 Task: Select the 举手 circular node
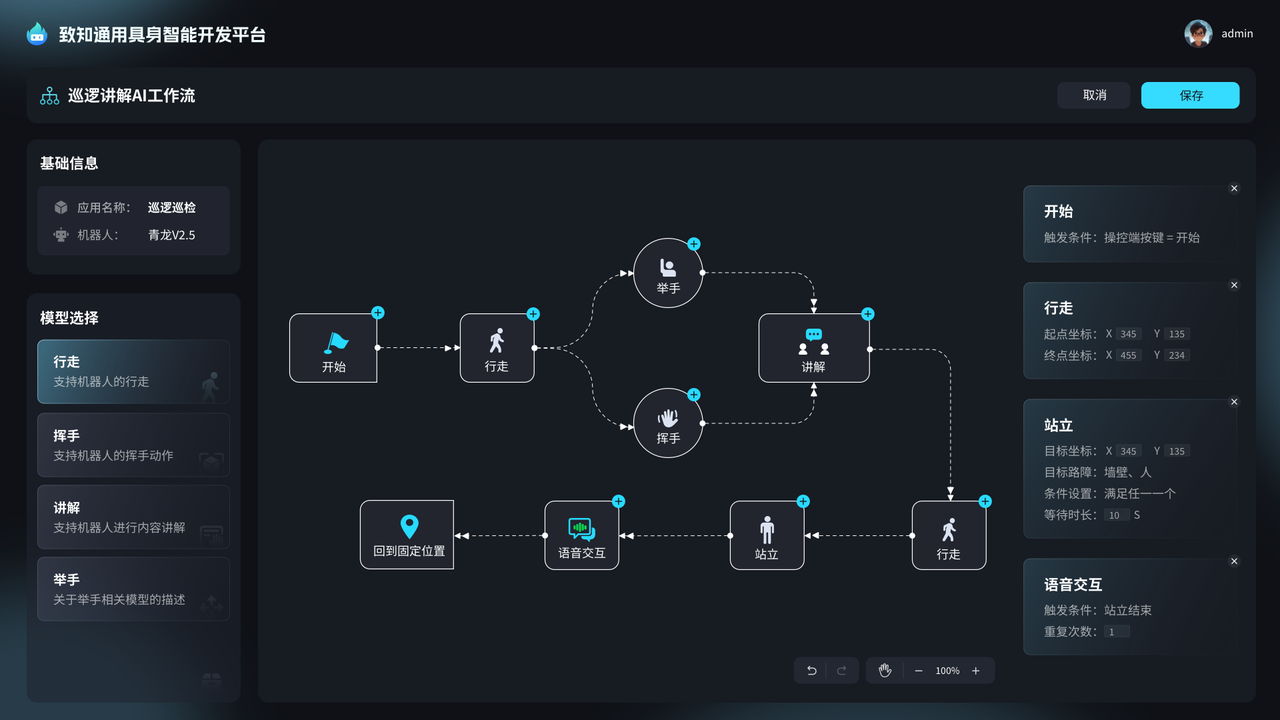668,273
